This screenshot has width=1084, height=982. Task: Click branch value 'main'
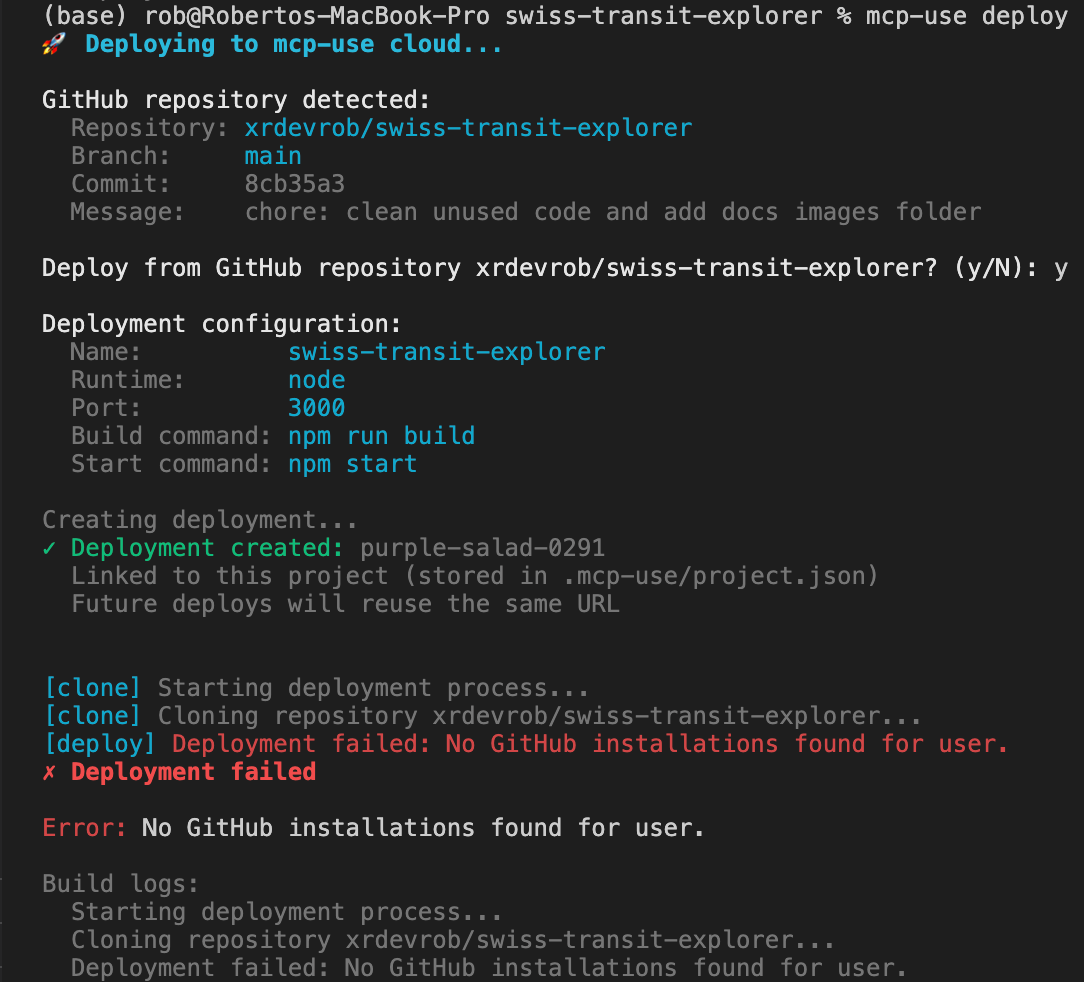pyautogui.click(x=273, y=156)
